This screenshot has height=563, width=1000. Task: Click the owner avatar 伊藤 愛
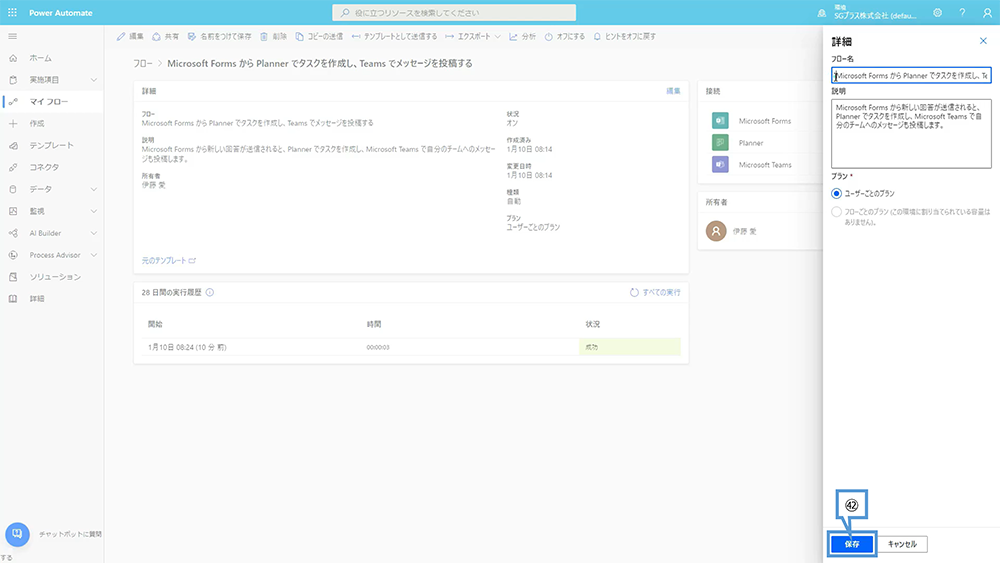pyautogui.click(x=716, y=231)
